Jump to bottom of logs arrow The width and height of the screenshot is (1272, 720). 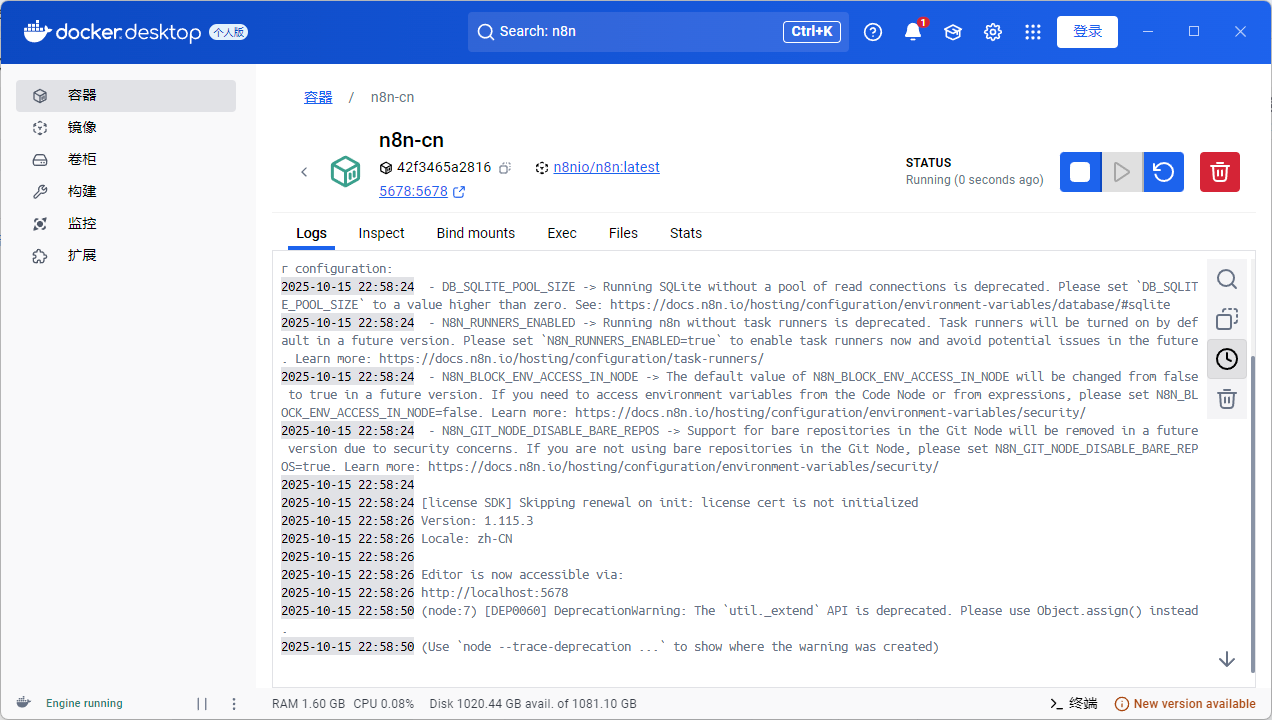click(1227, 659)
